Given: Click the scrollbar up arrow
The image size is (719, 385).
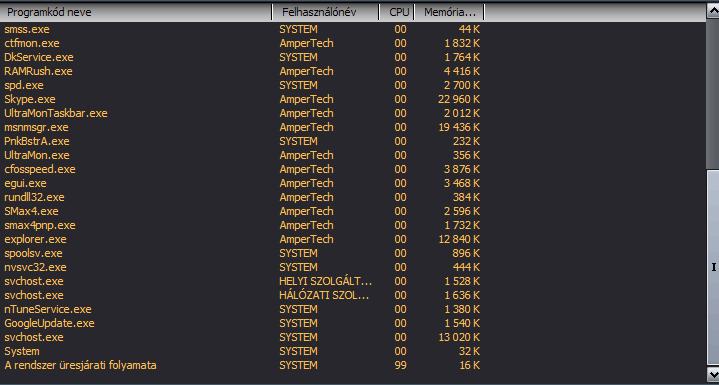Looking at the screenshot, I should pos(713,12).
